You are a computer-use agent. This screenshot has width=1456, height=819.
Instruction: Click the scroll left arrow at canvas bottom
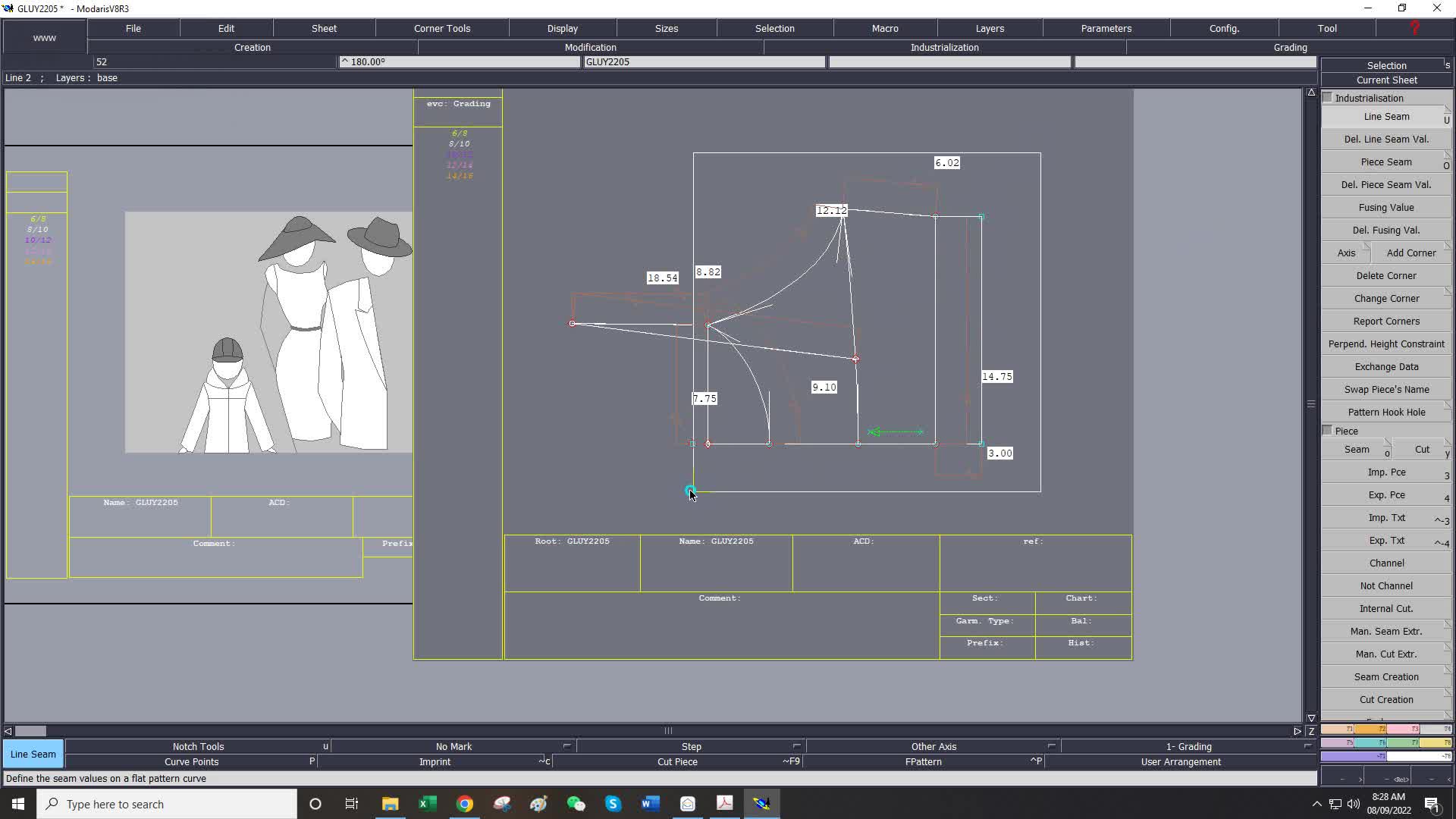[8, 731]
